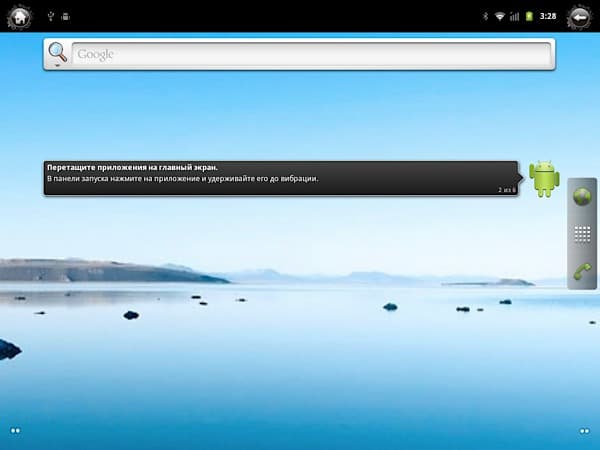Tap the green Android robot tutorial icon

pyautogui.click(x=544, y=179)
